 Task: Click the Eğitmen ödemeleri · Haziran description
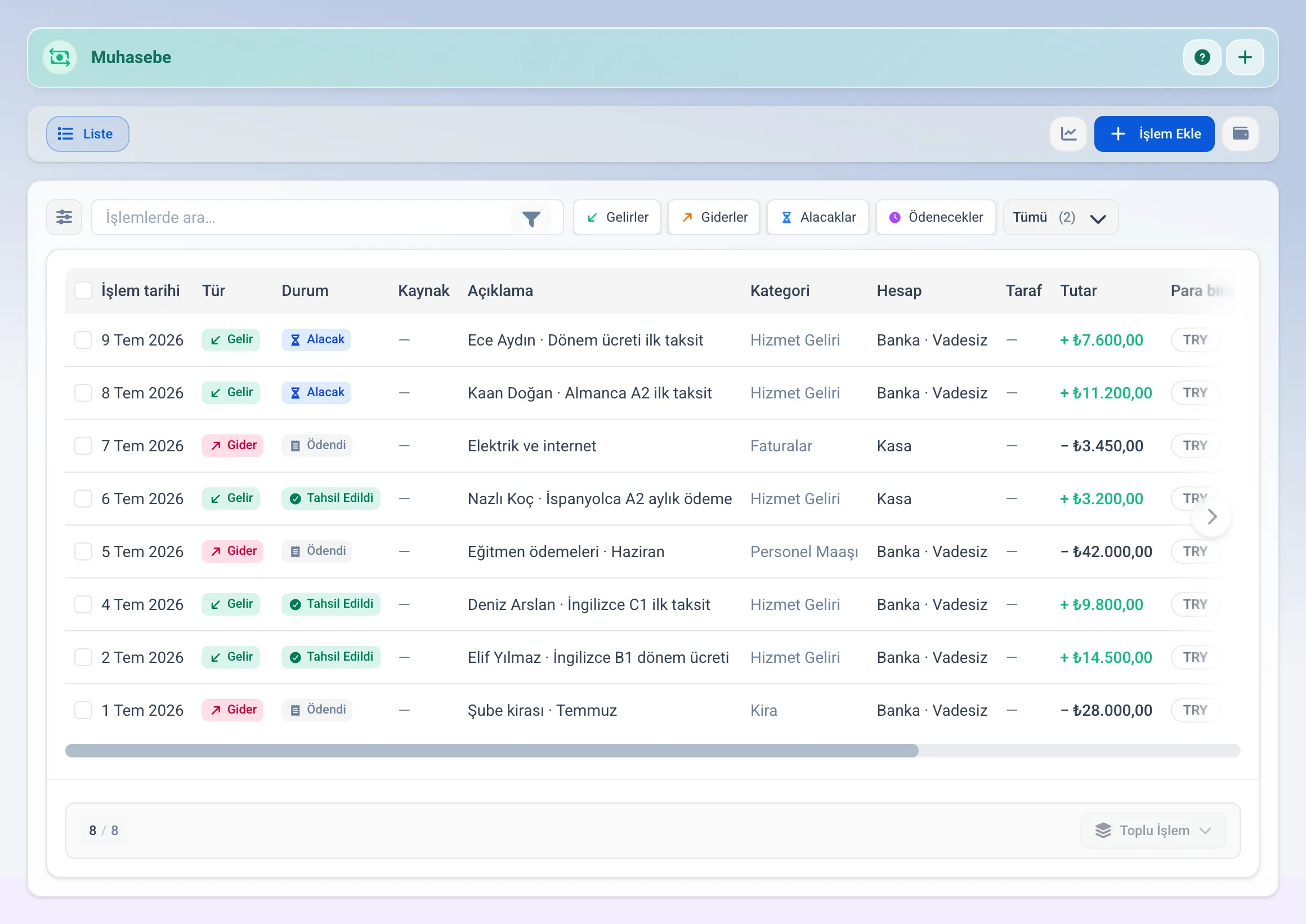click(x=566, y=552)
